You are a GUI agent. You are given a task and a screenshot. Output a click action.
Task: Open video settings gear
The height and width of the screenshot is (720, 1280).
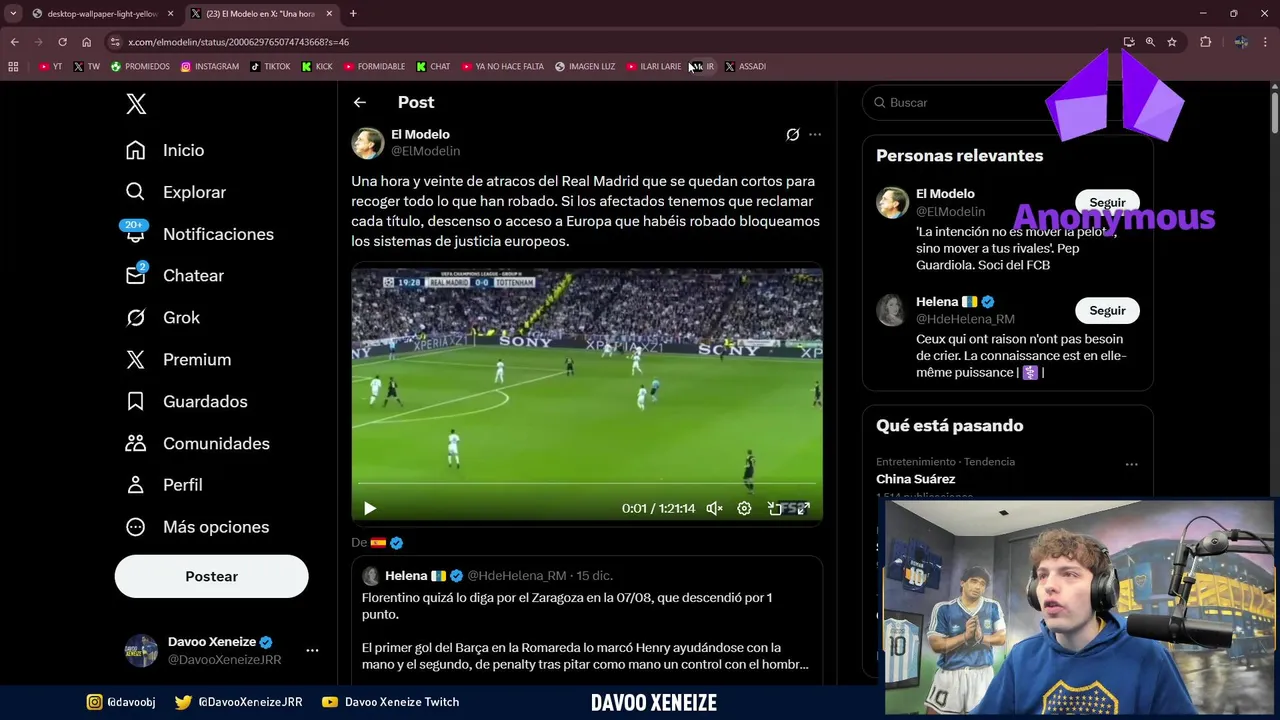[744, 508]
